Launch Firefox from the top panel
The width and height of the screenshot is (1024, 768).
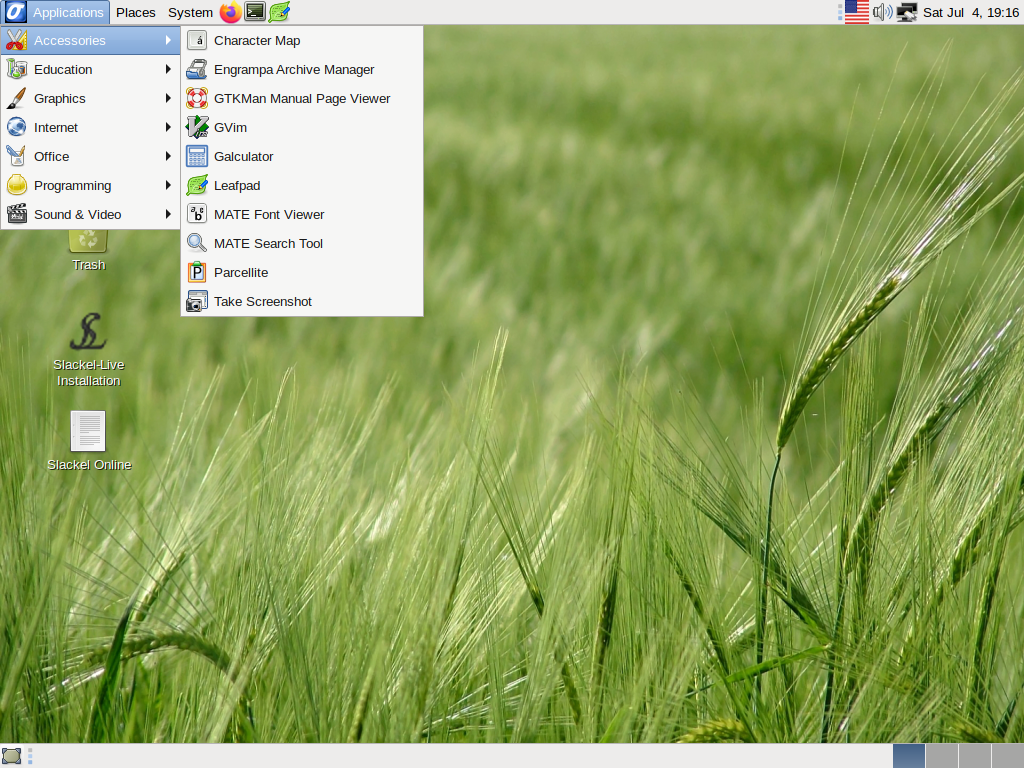[231, 12]
